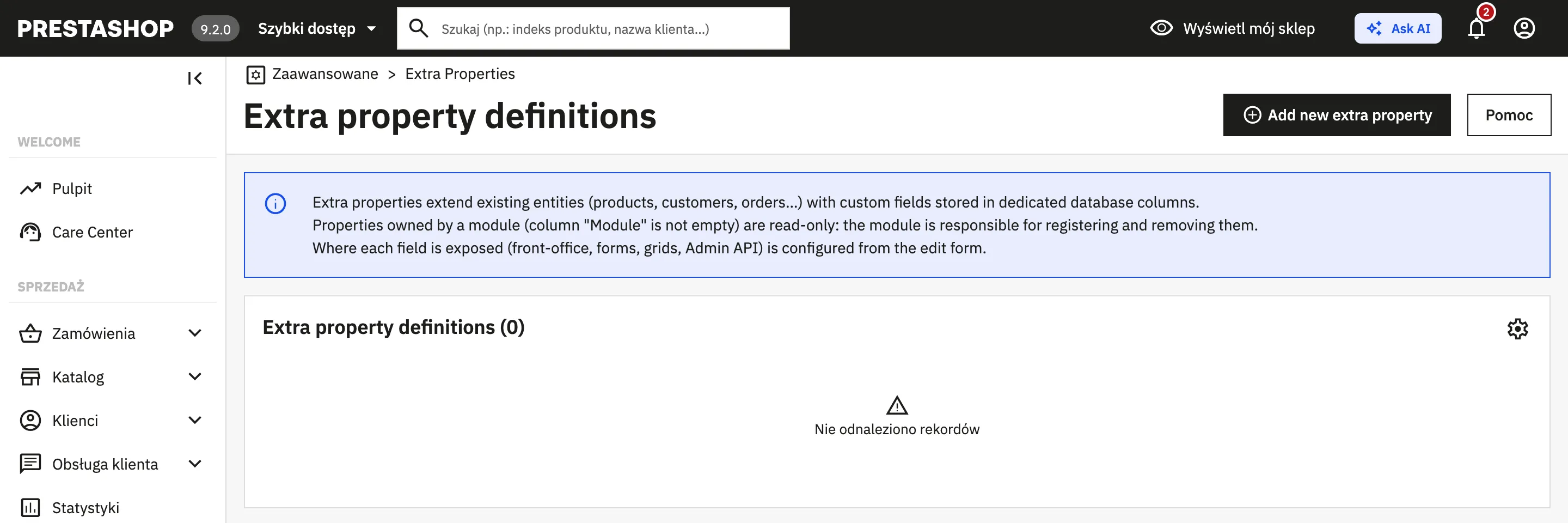Click the plus icon on Add button

(1252, 115)
